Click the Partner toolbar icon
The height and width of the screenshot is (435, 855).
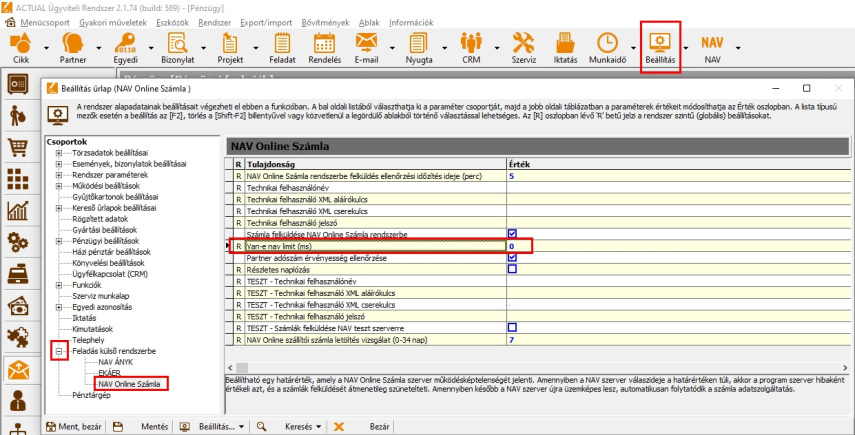coord(73,42)
